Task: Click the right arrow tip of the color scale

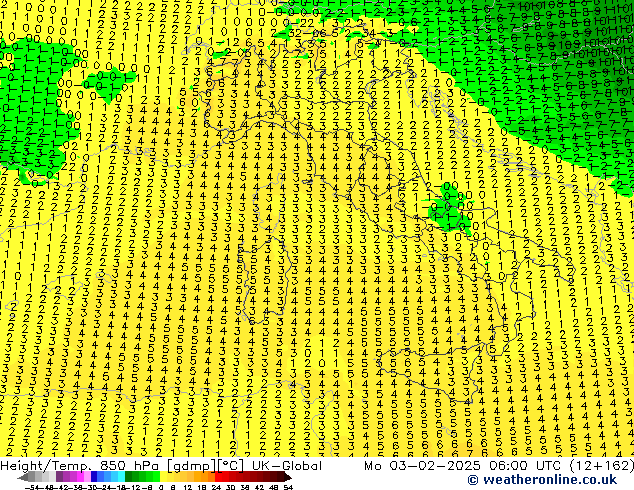Action: (290, 478)
